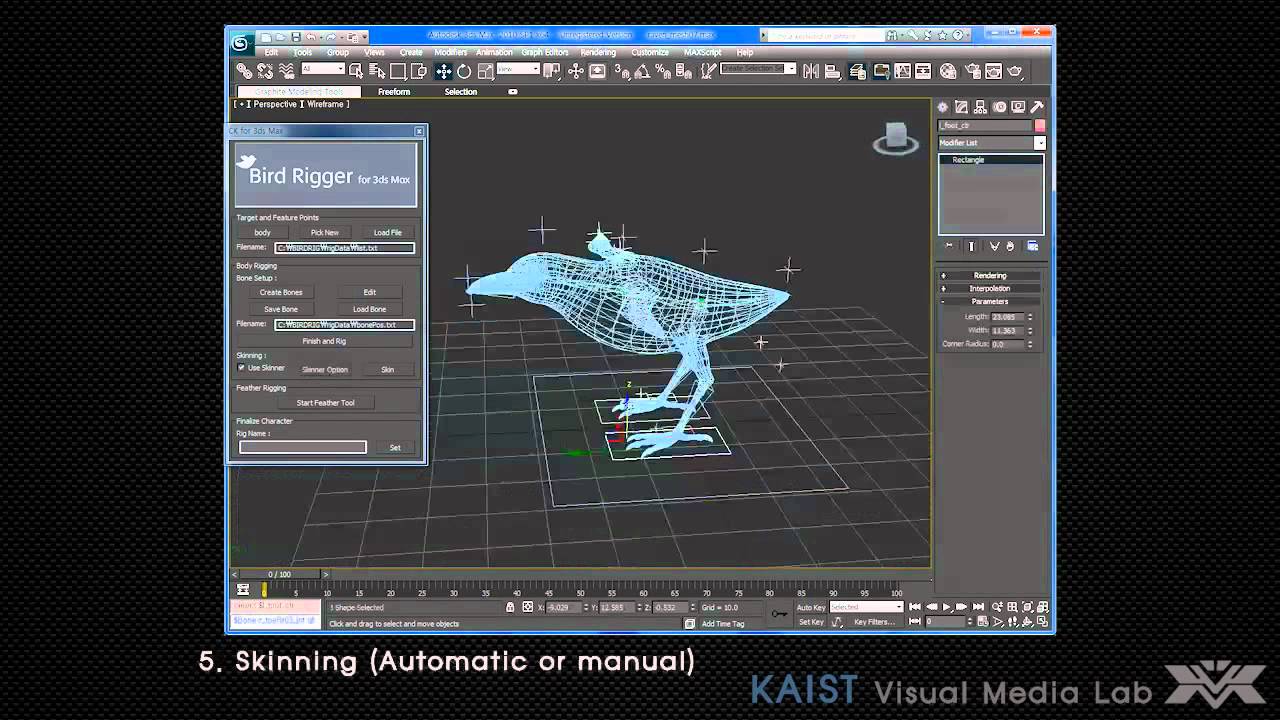Click the Length value field
This screenshot has width=1280, height=720.
pyautogui.click(x=1005, y=317)
